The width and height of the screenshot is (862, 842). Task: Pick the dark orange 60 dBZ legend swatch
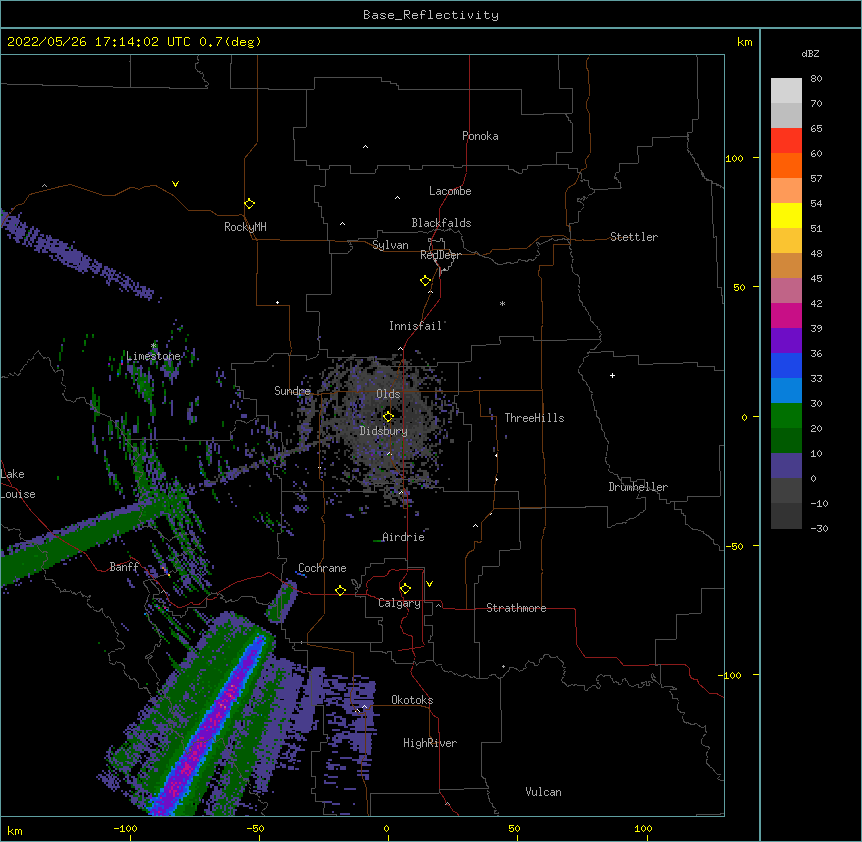(786, 165)
